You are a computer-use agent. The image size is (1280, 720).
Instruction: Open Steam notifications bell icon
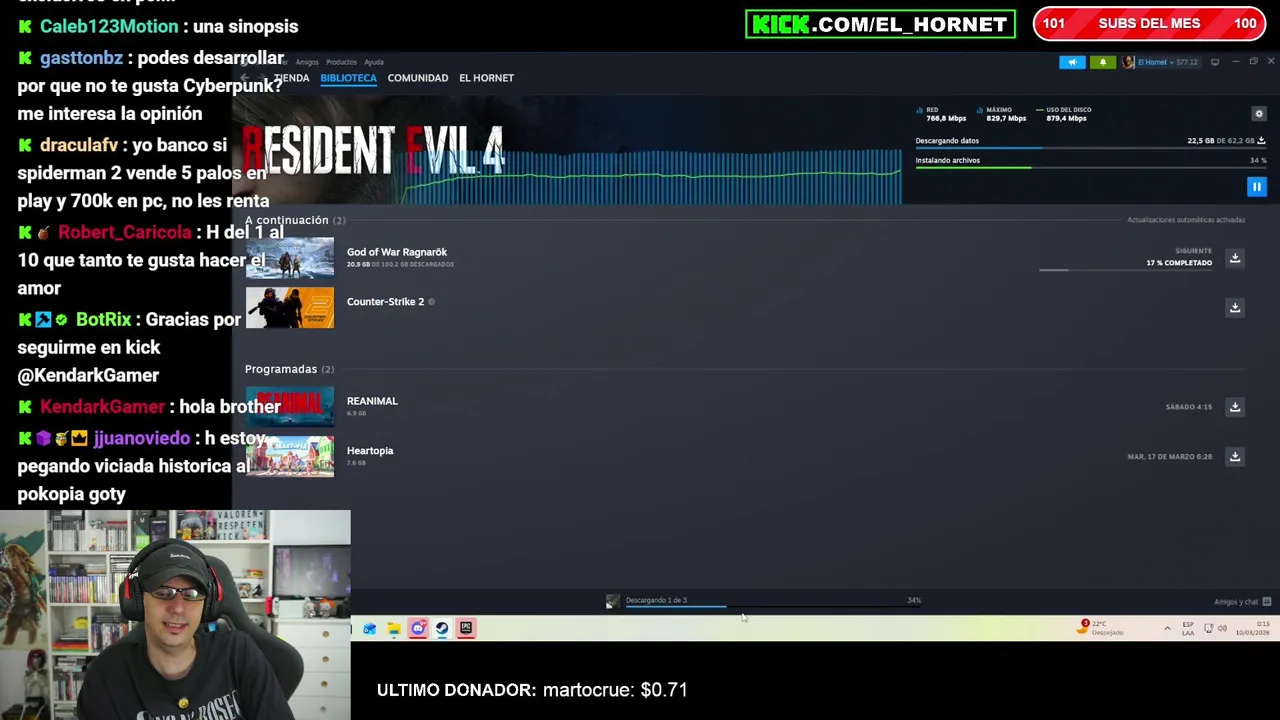pos(1103,62)
